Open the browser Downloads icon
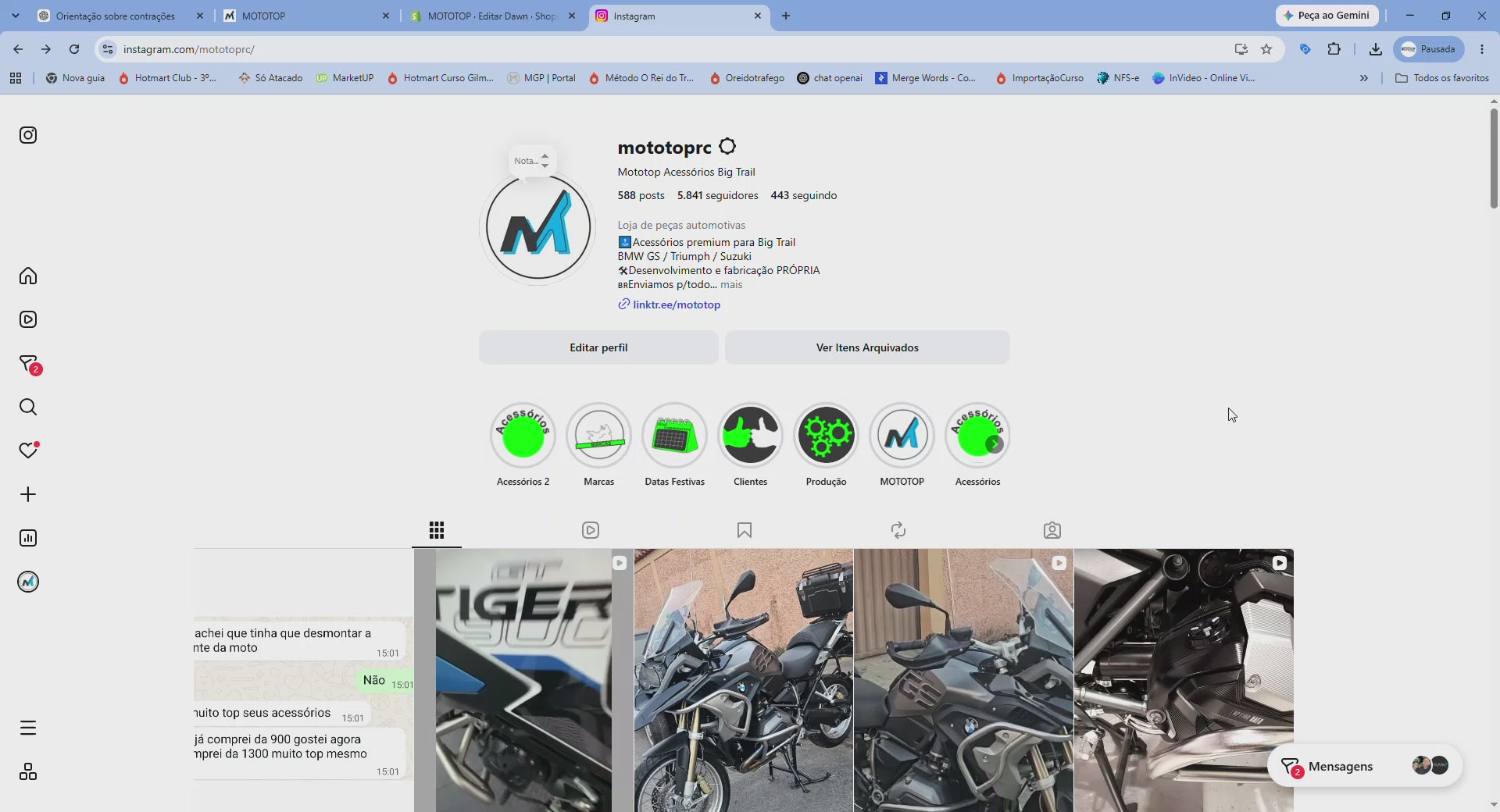1500x812 pixels. tap(1376, 49)
